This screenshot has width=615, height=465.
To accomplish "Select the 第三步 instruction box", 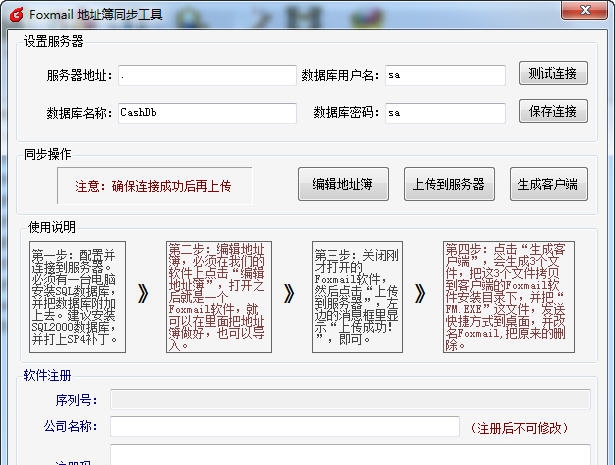I will tap(357, 297).
